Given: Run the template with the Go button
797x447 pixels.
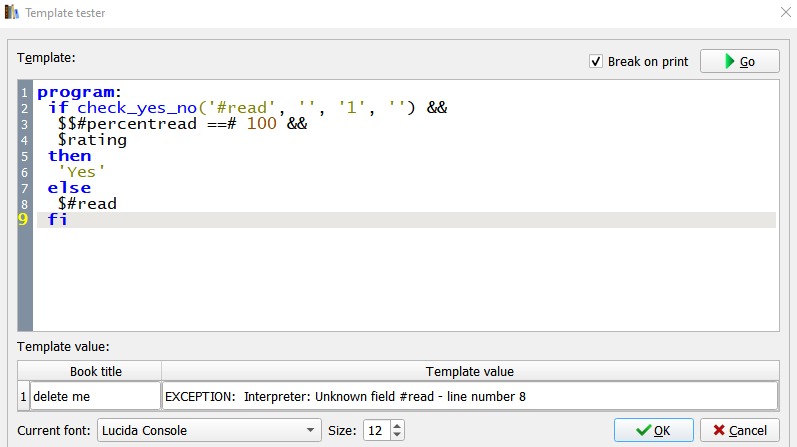Looking at the screenshot, I should (740, 61).
